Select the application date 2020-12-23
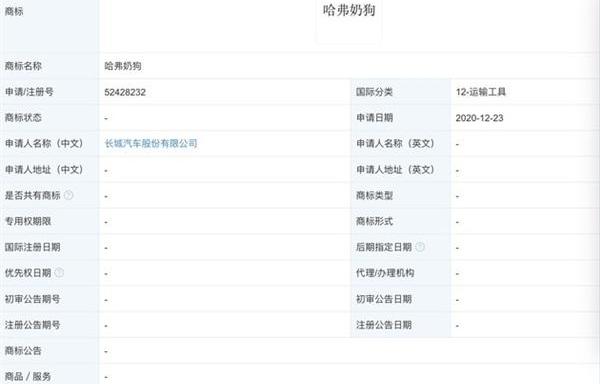The width and height of the screenshot is (600, 384). pyautogui.click(x=479, y=118)
